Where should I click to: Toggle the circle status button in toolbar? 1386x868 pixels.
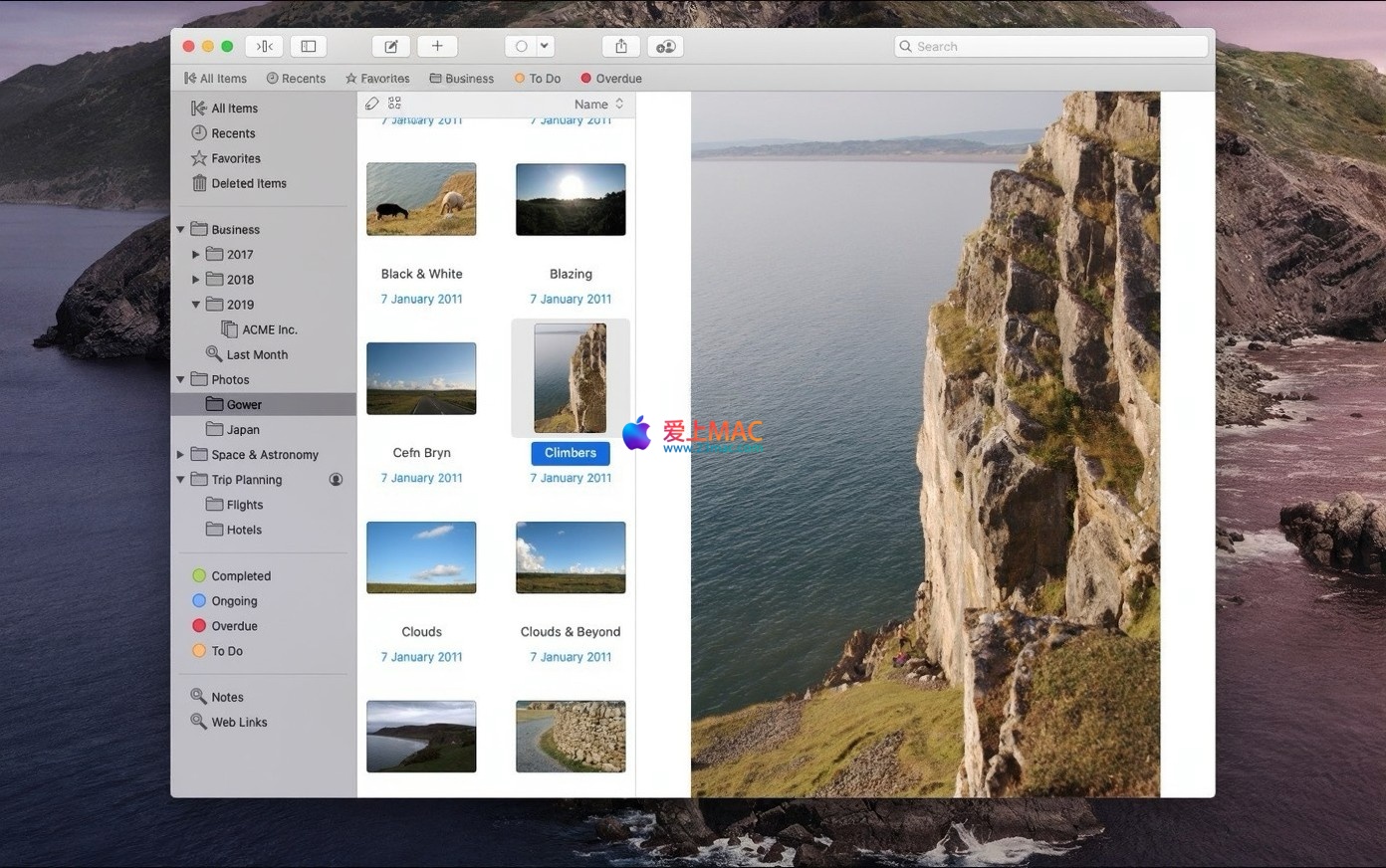coord(521,47)
